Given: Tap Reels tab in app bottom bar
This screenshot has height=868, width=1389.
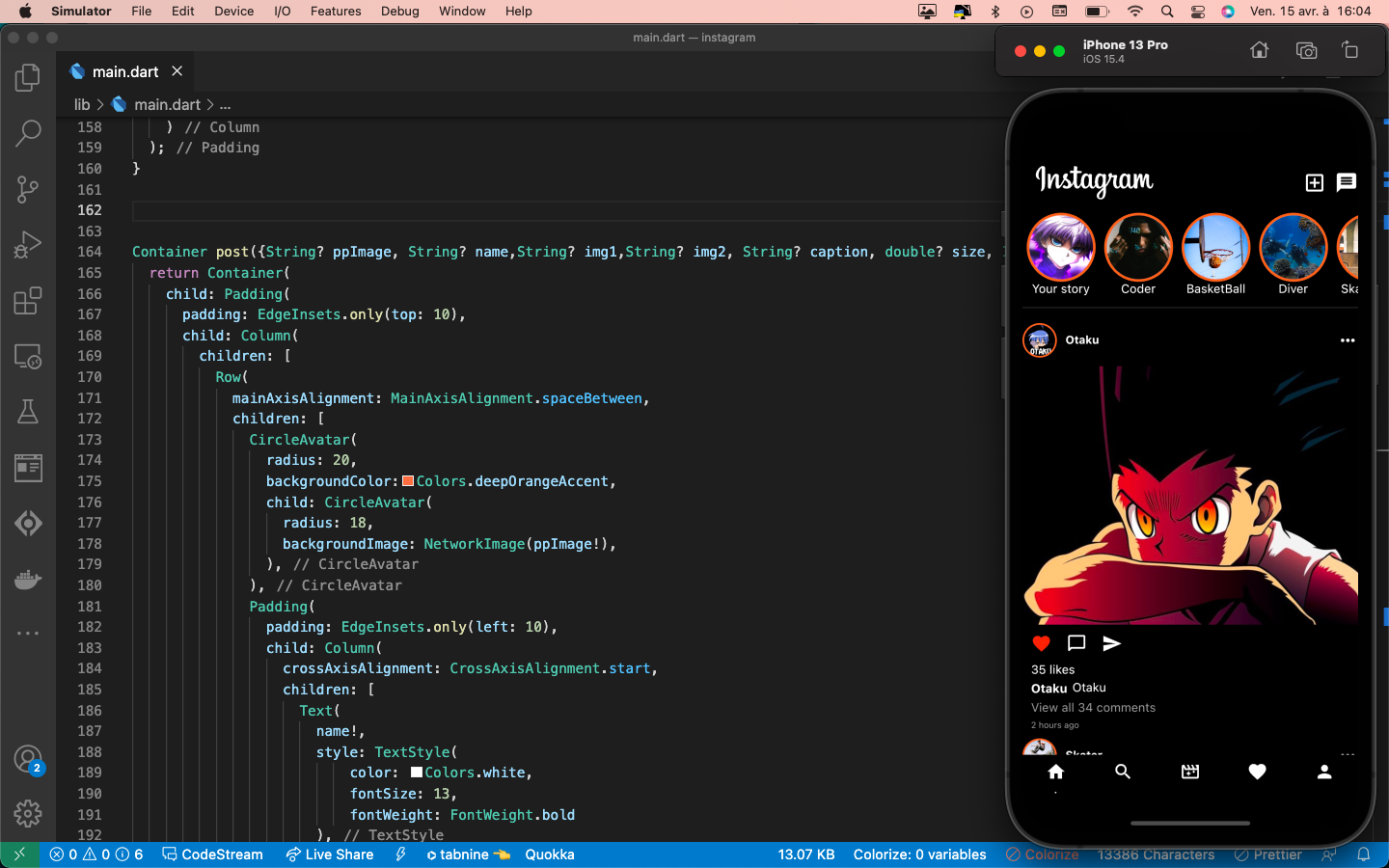Looking at the screenshot, I should click(x=1190, y=772).
